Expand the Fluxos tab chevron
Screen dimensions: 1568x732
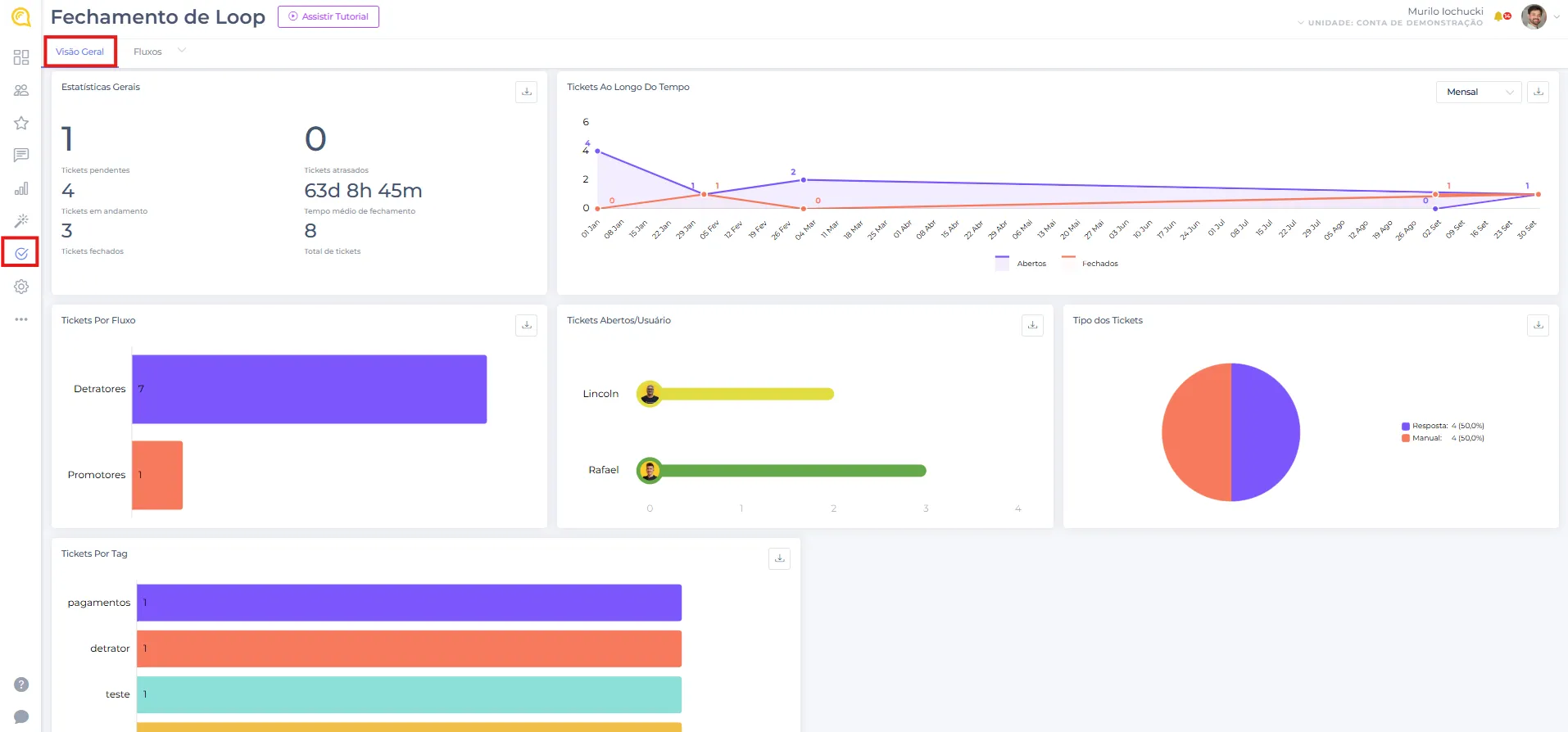pos(182,51)
